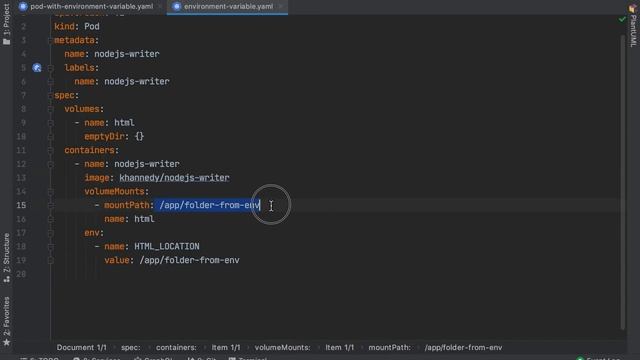Viewport: 640px width, 360px height.
Task: Collapse the metadata block fold marker
Action: click(50, 40)
